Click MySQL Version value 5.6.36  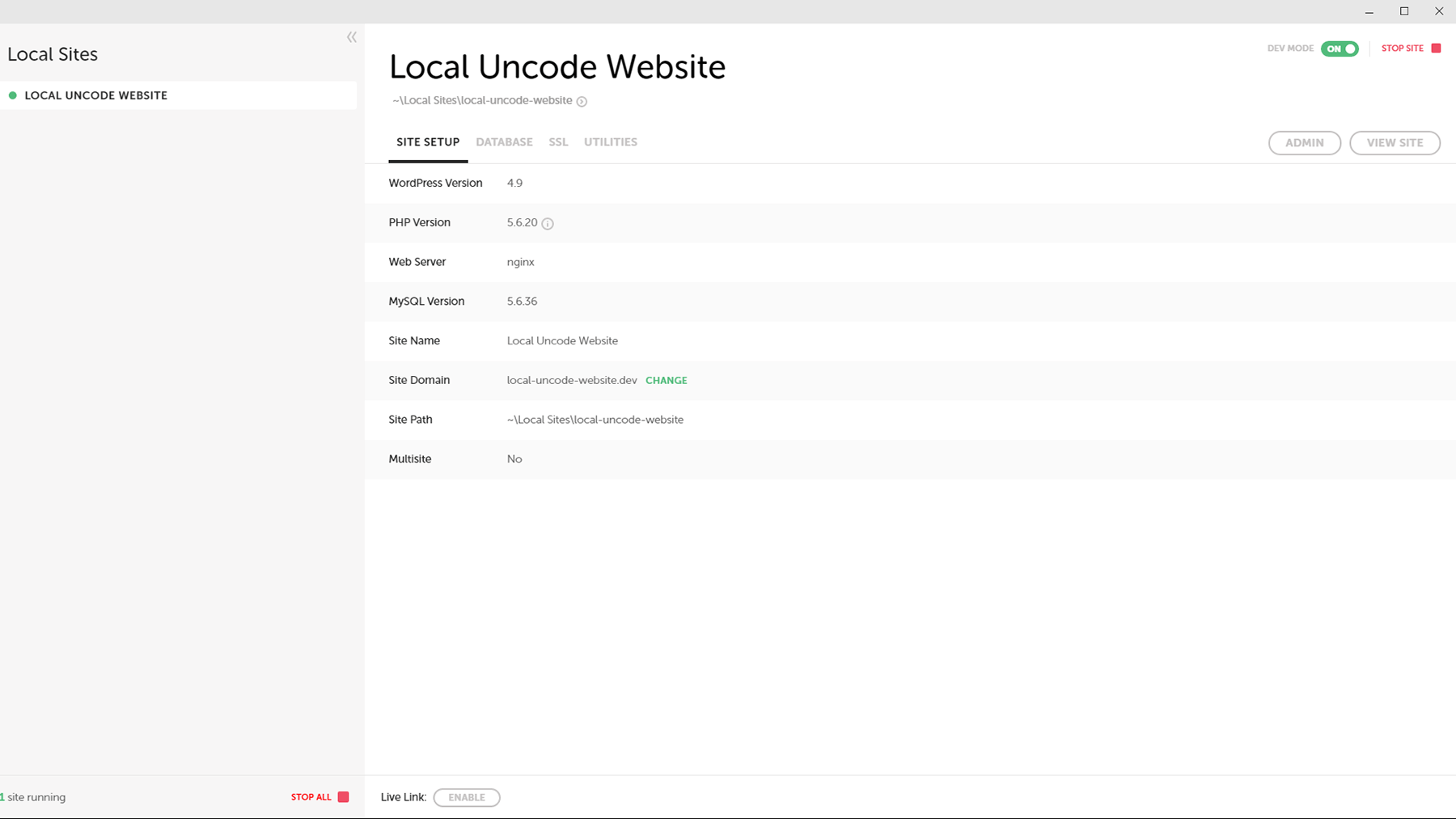pos(522,302)
